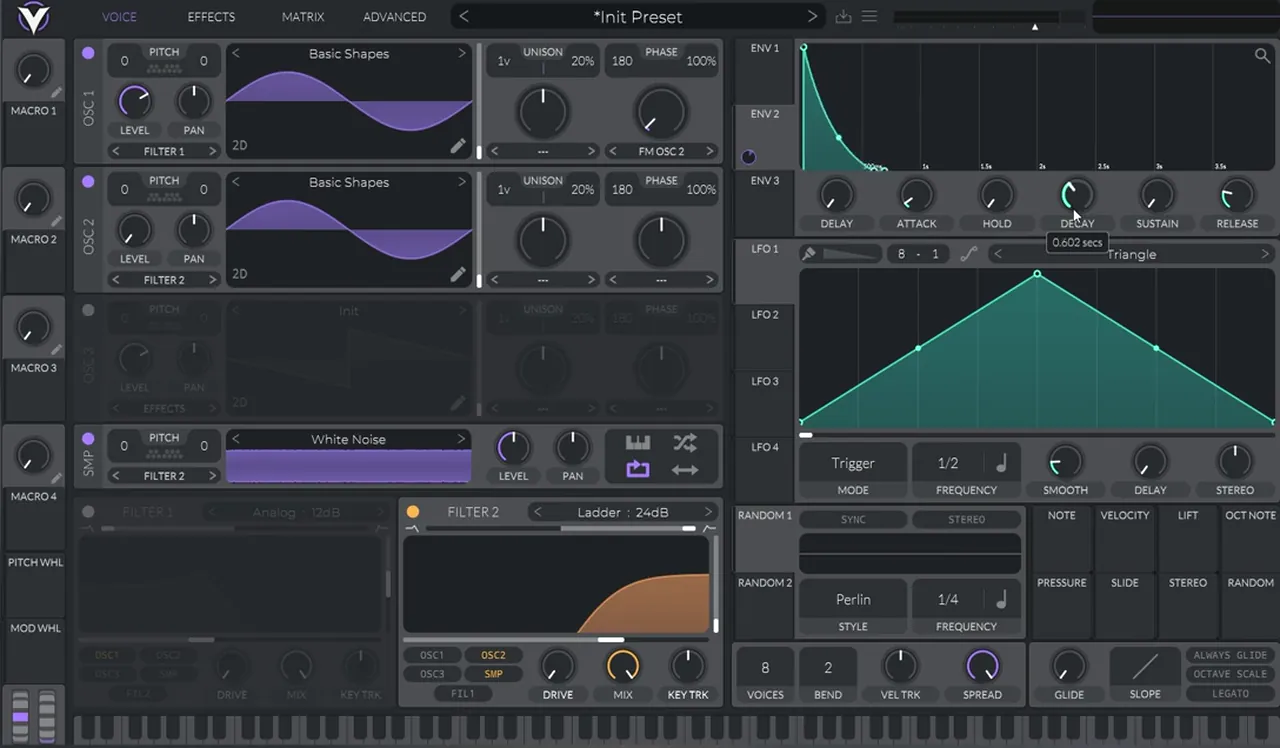Toggle sample loop icon
The height and width of the screenshot is (748, 1280).
click(x=638, y=470)
